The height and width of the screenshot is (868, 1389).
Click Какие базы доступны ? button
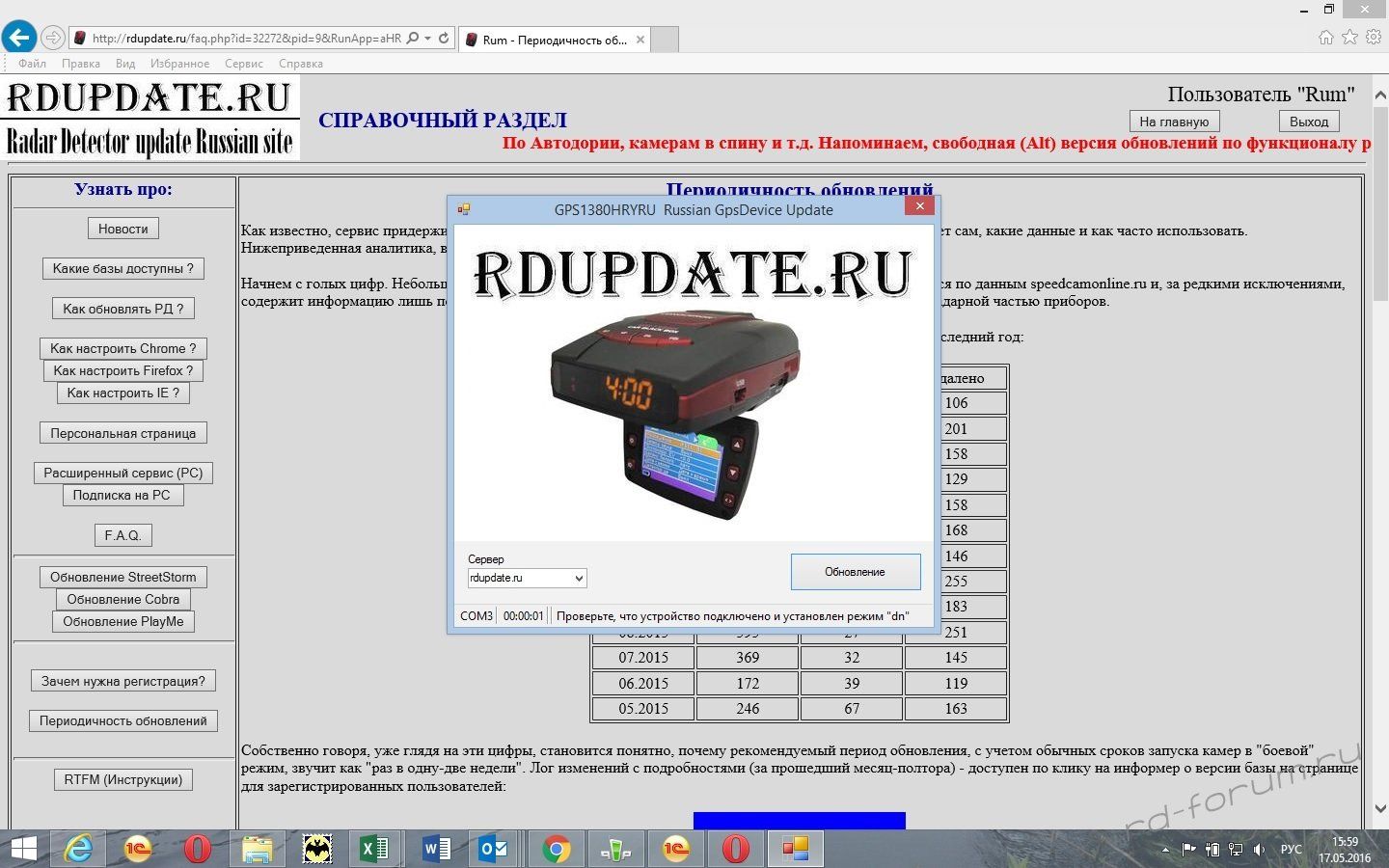123,268
